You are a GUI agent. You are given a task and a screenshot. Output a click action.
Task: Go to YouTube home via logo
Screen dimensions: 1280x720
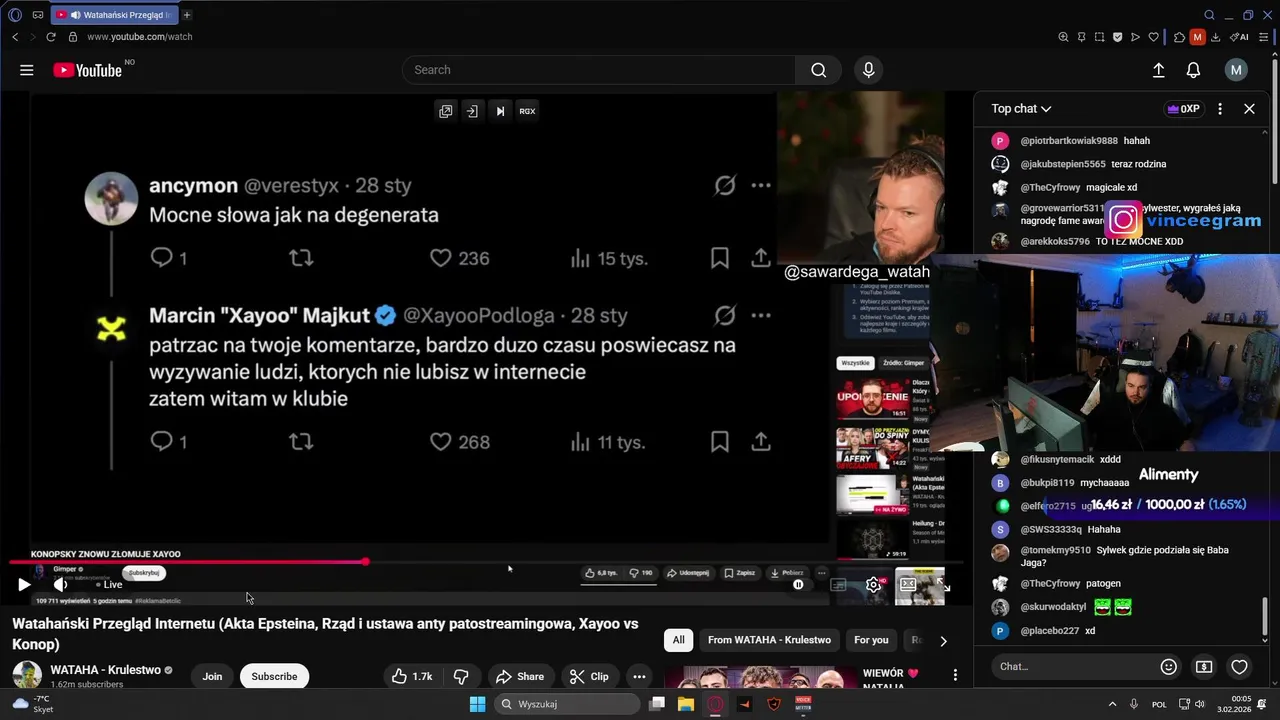(x=88, y=70)
